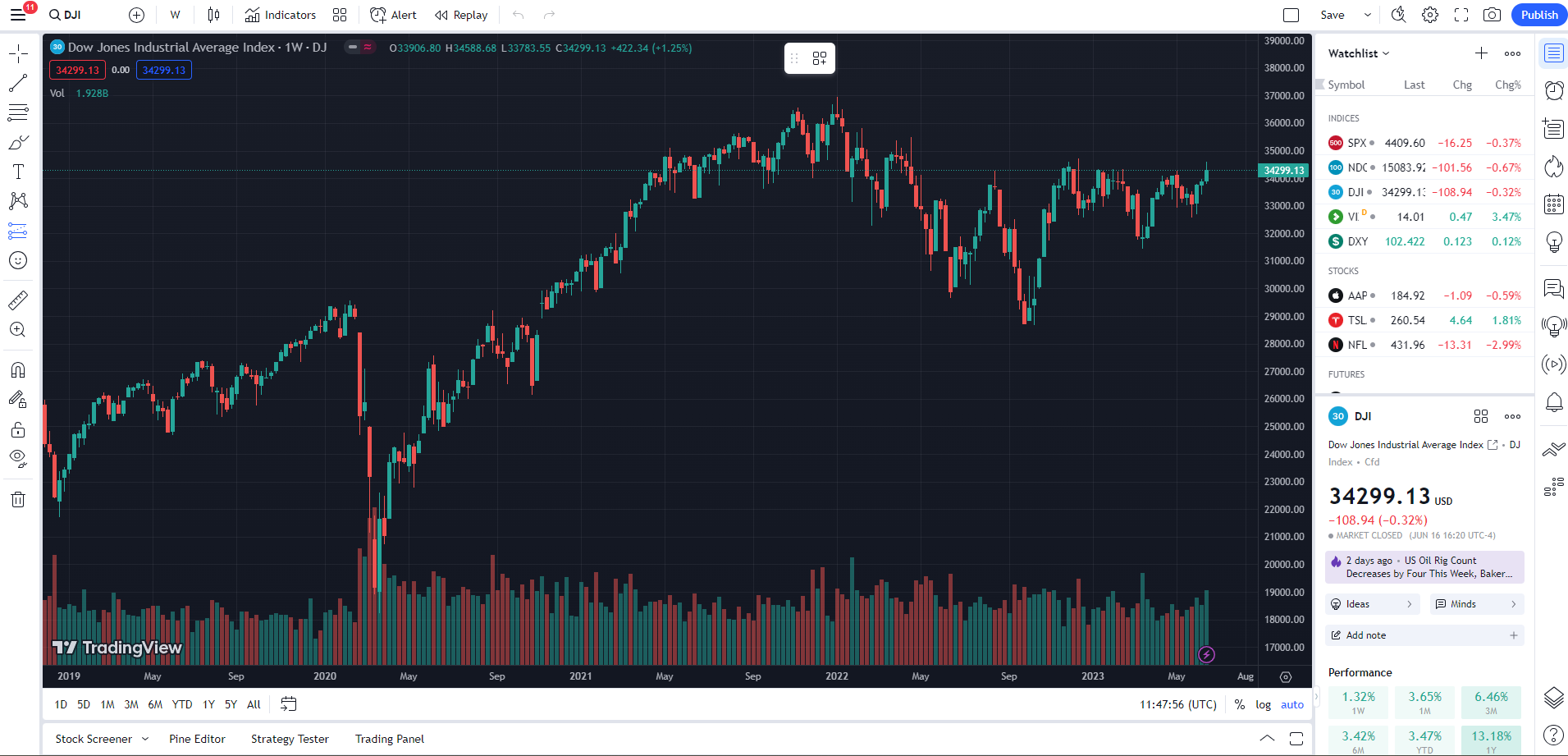
Task: Open symbol search for DJI
Action: tap(66, 15)
